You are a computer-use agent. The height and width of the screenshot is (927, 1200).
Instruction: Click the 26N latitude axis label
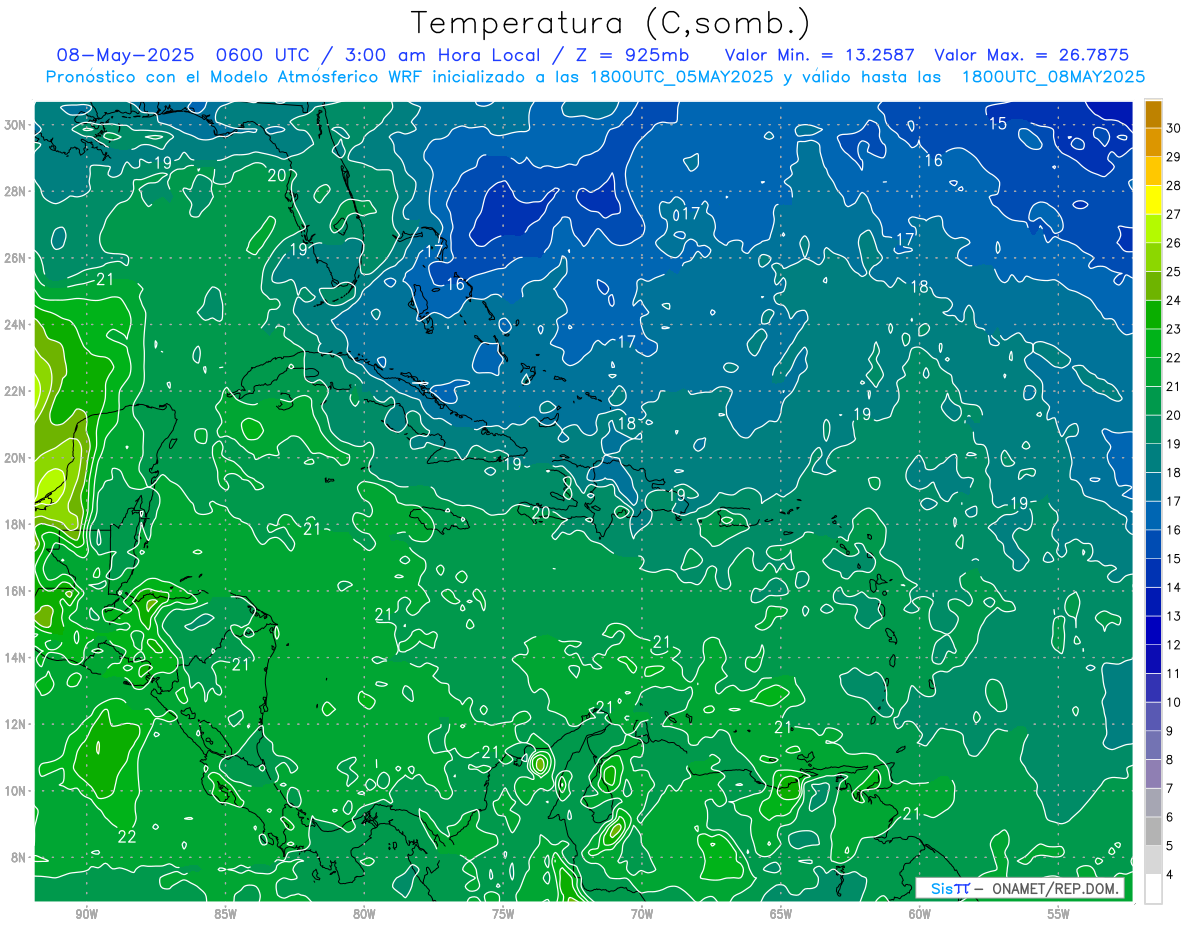[x=16, y=258]
